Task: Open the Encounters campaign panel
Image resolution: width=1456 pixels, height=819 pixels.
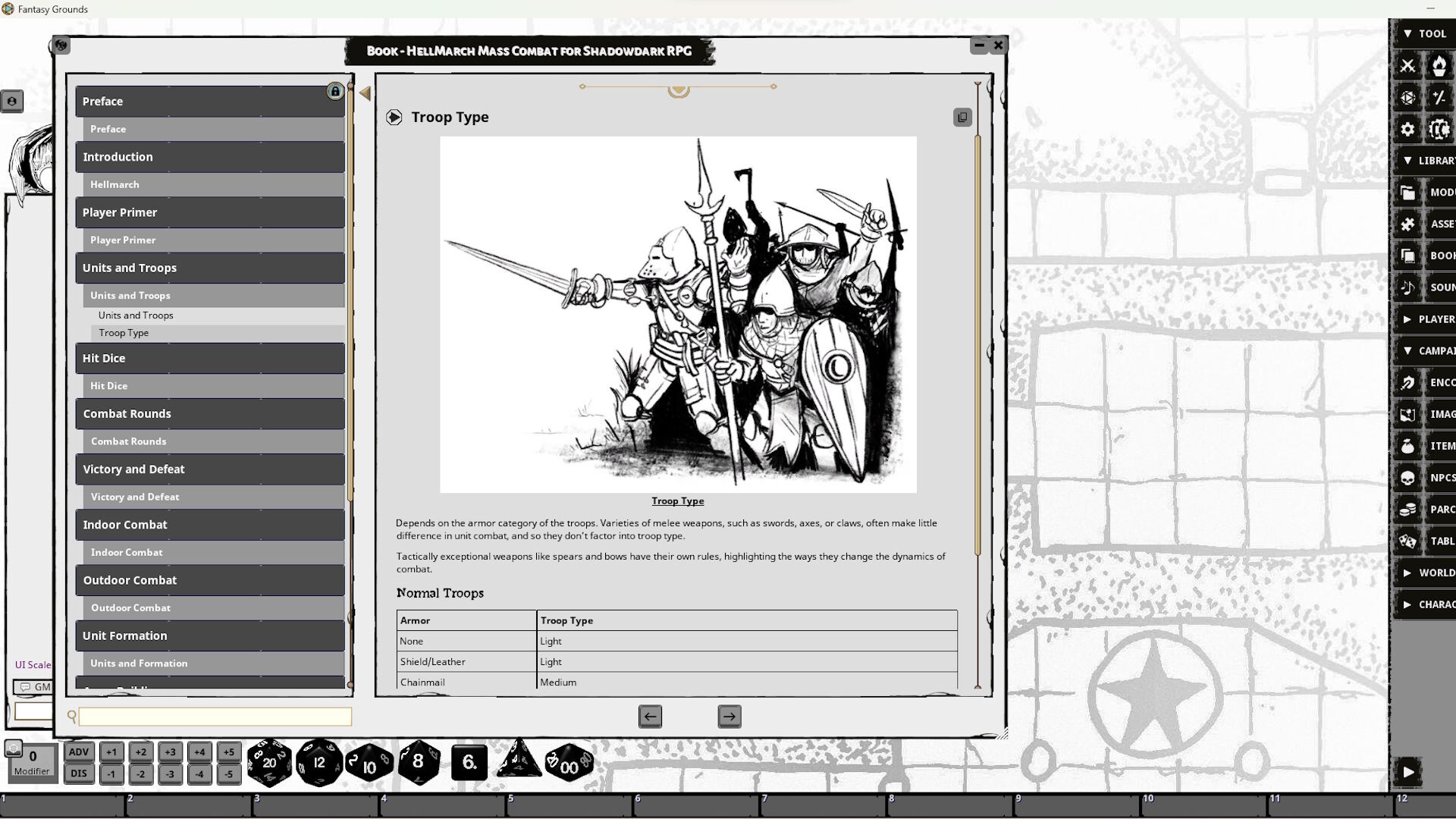Action: coord(1407,382)
